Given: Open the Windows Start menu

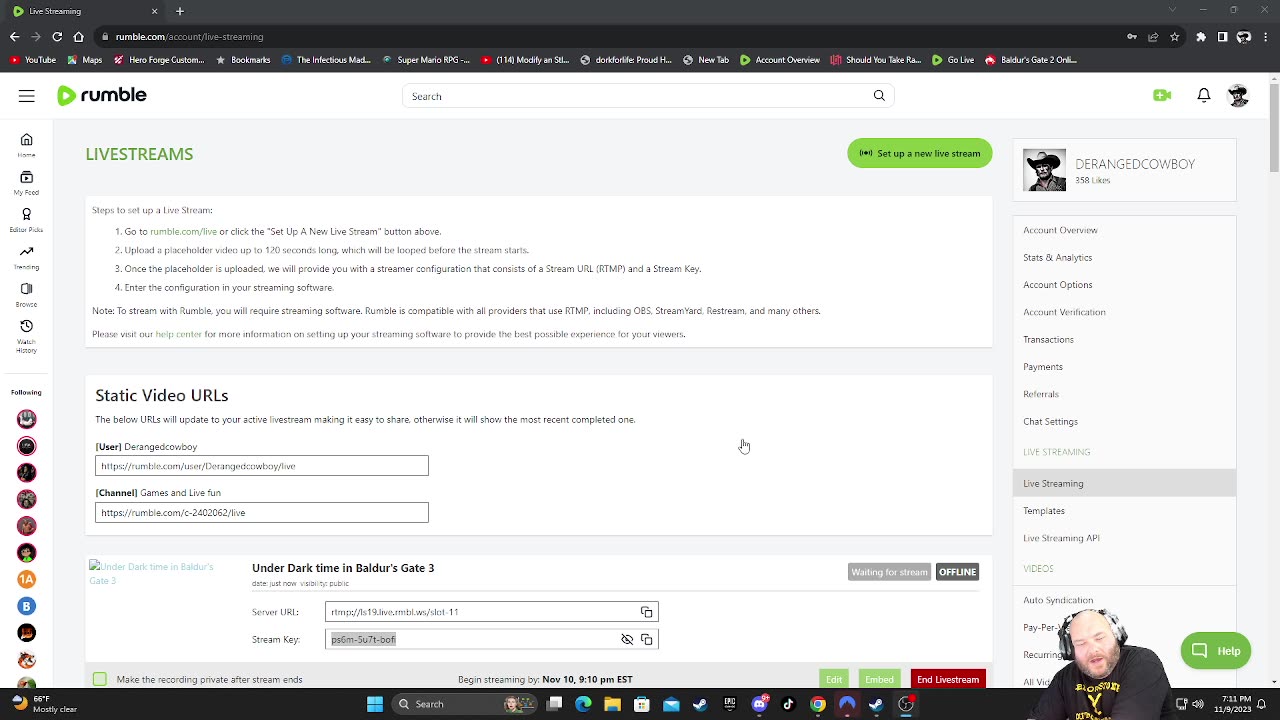Looking at the screenshot, I should (375, 704).
